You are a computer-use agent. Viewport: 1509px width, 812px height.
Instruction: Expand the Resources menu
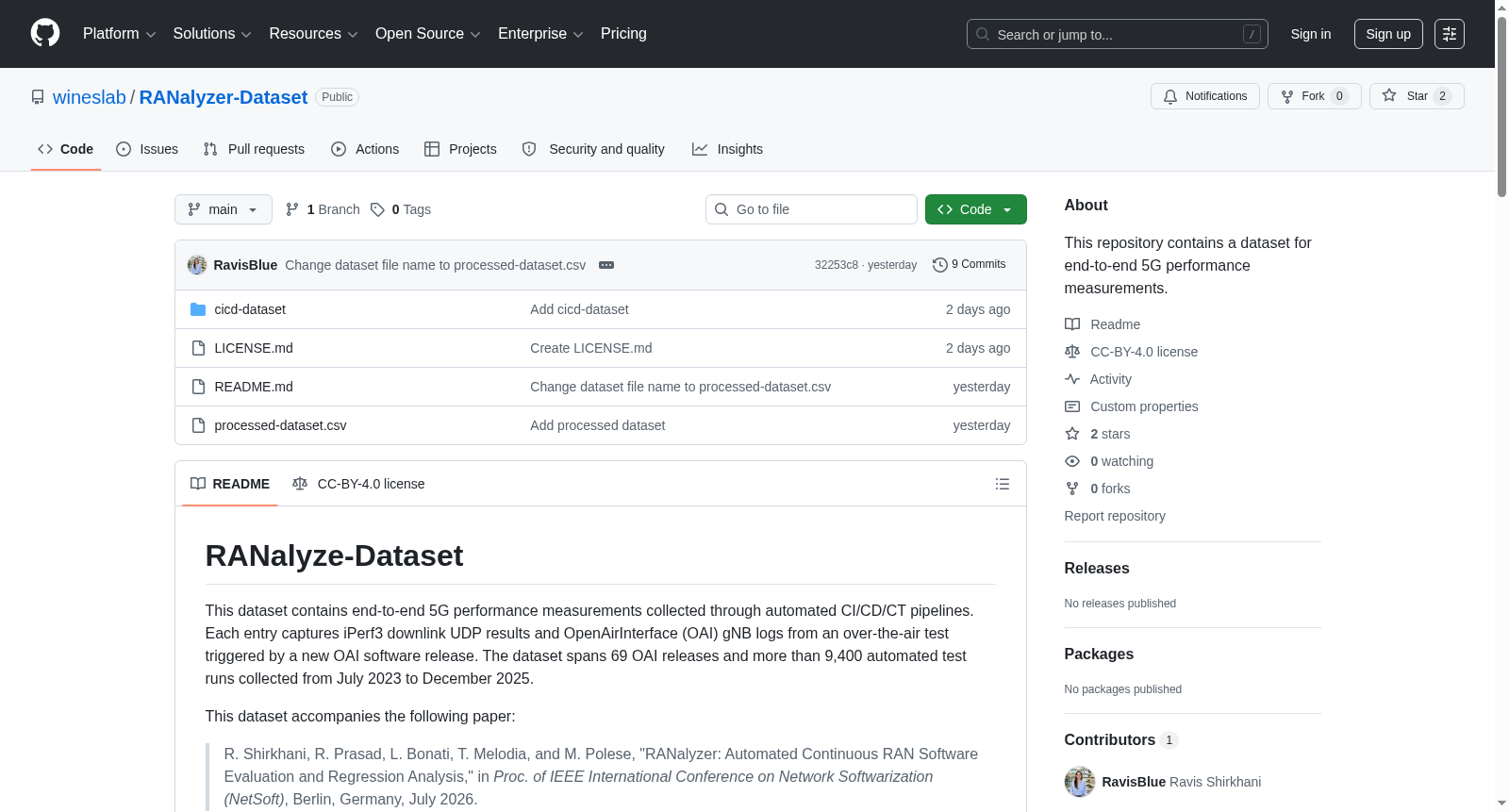point(313,34)
